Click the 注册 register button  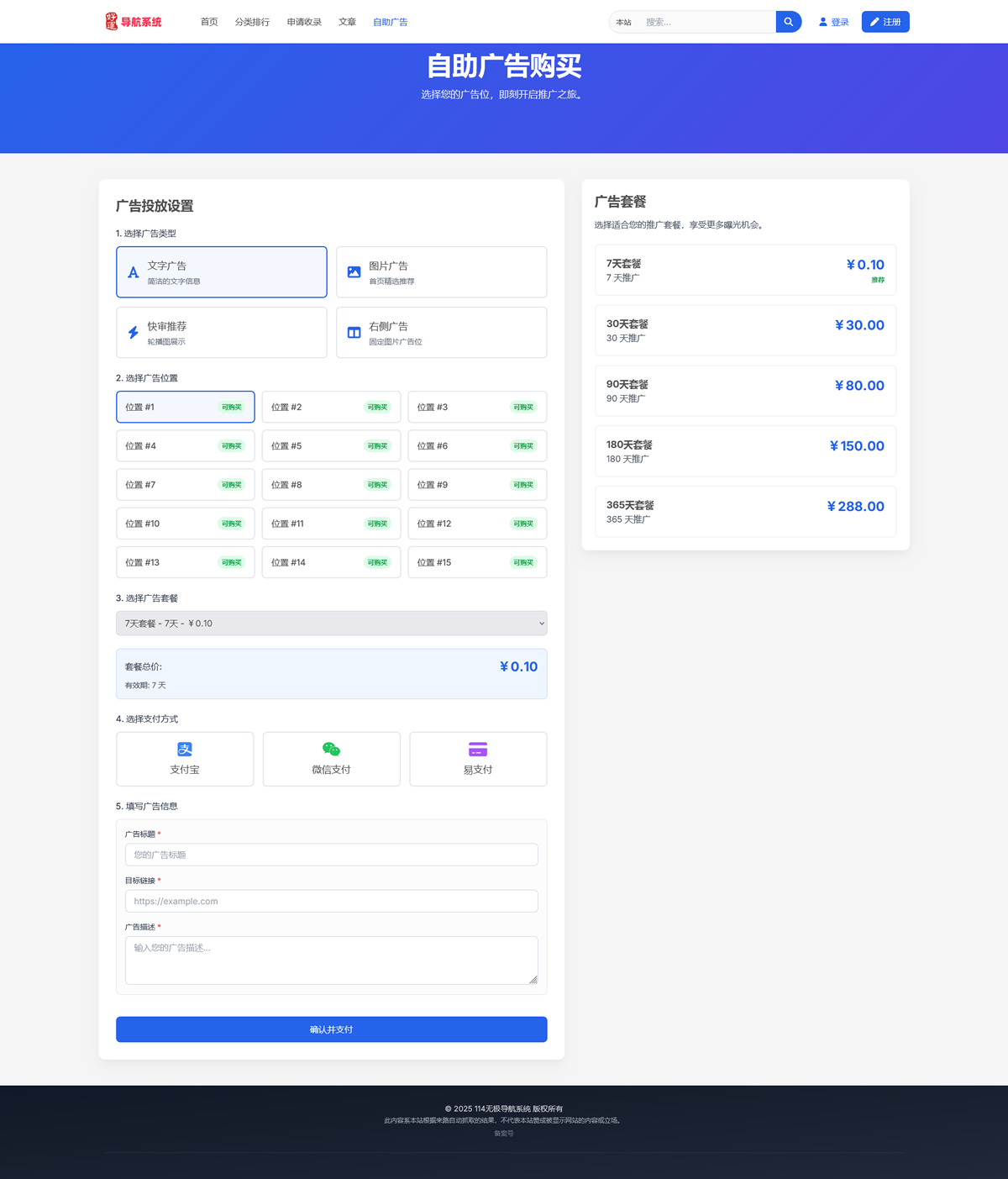pos(885,22)
